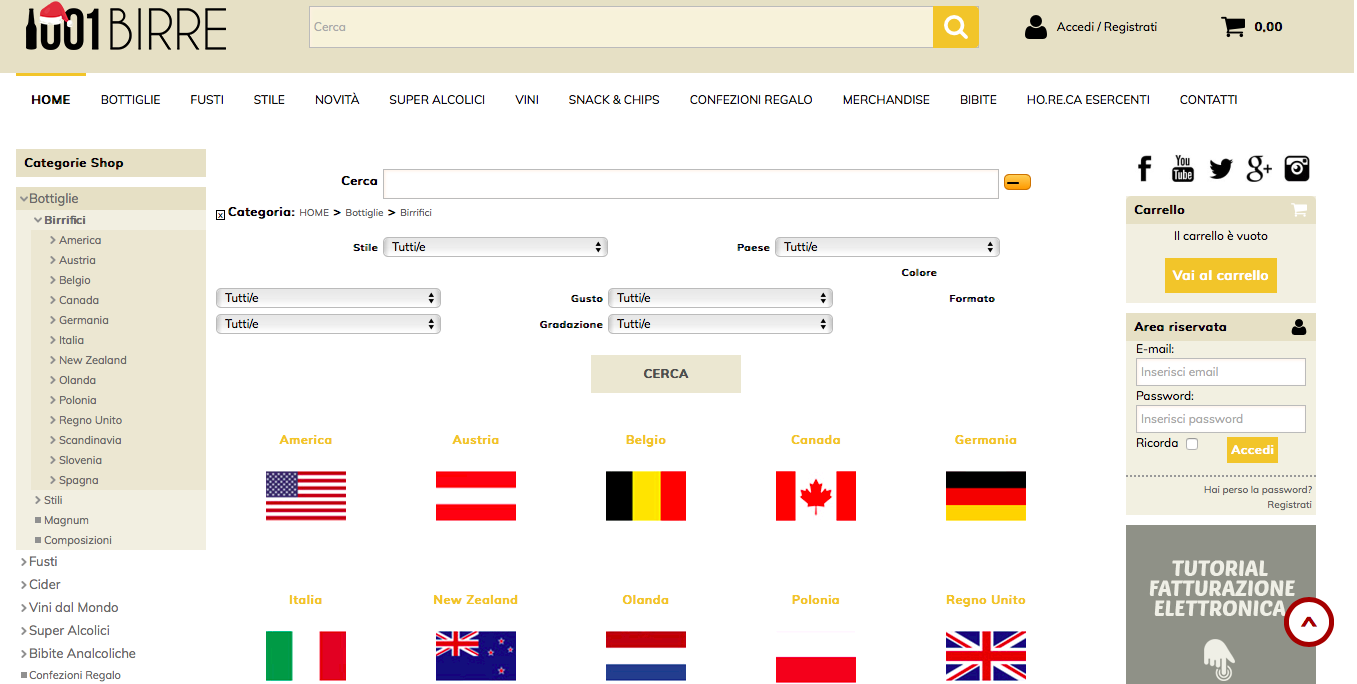1357x684 pixels.
Task: Click the CERCA filter button
Action: coord(666,374)
